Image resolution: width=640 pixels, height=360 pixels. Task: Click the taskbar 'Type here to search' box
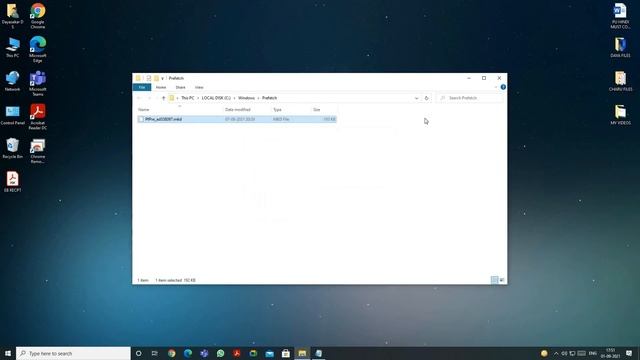pos(73,353)
